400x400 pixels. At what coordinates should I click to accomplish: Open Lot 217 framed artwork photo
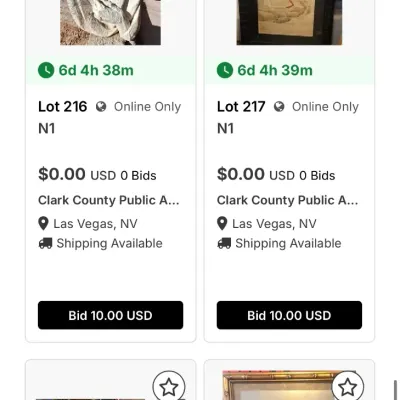pos(289,22)
